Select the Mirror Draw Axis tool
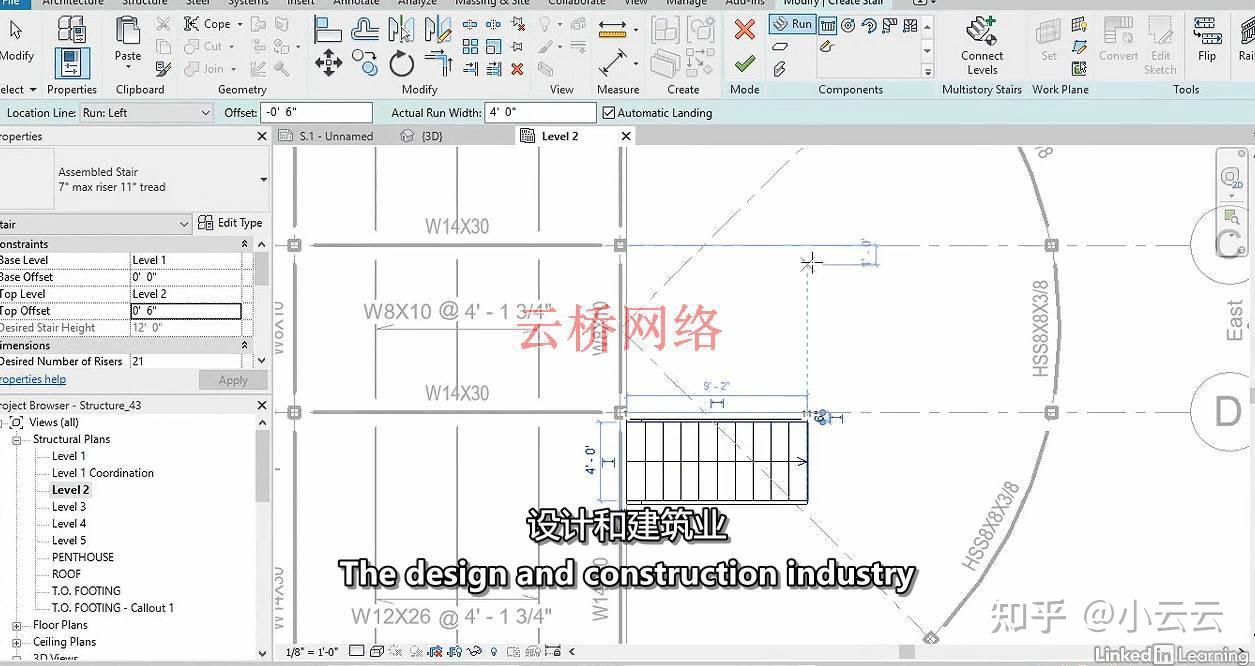The image size is (1255, 666). (438, 30)
